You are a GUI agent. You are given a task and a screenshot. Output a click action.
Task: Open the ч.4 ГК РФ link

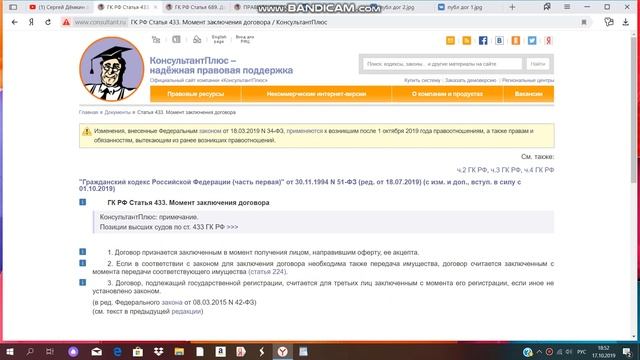(x=539, y=170)
